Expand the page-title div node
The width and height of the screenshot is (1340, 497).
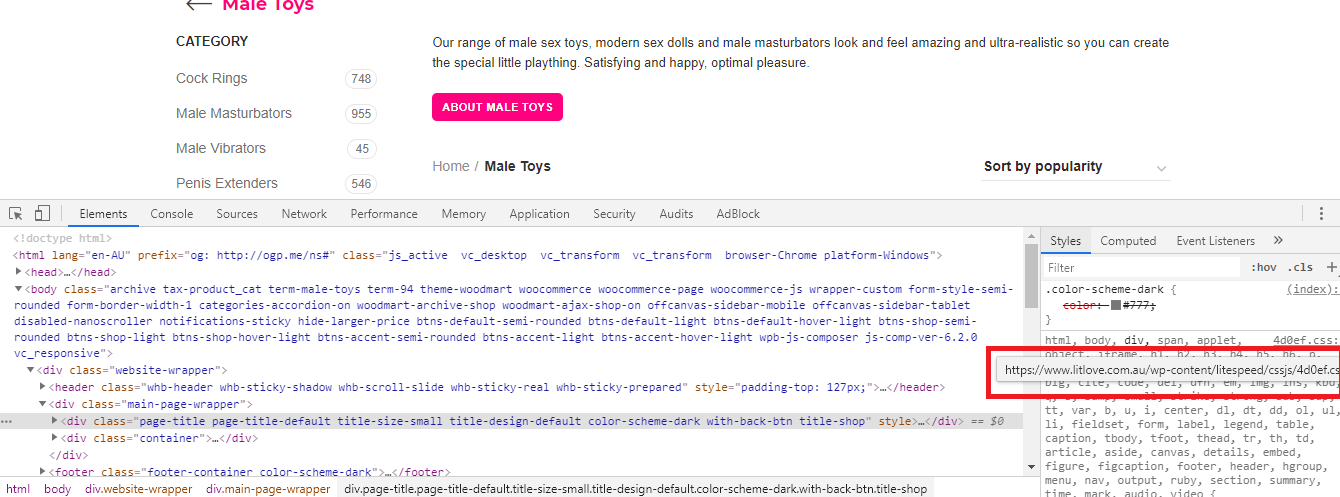pyautogui.click(x=54, y=421)
